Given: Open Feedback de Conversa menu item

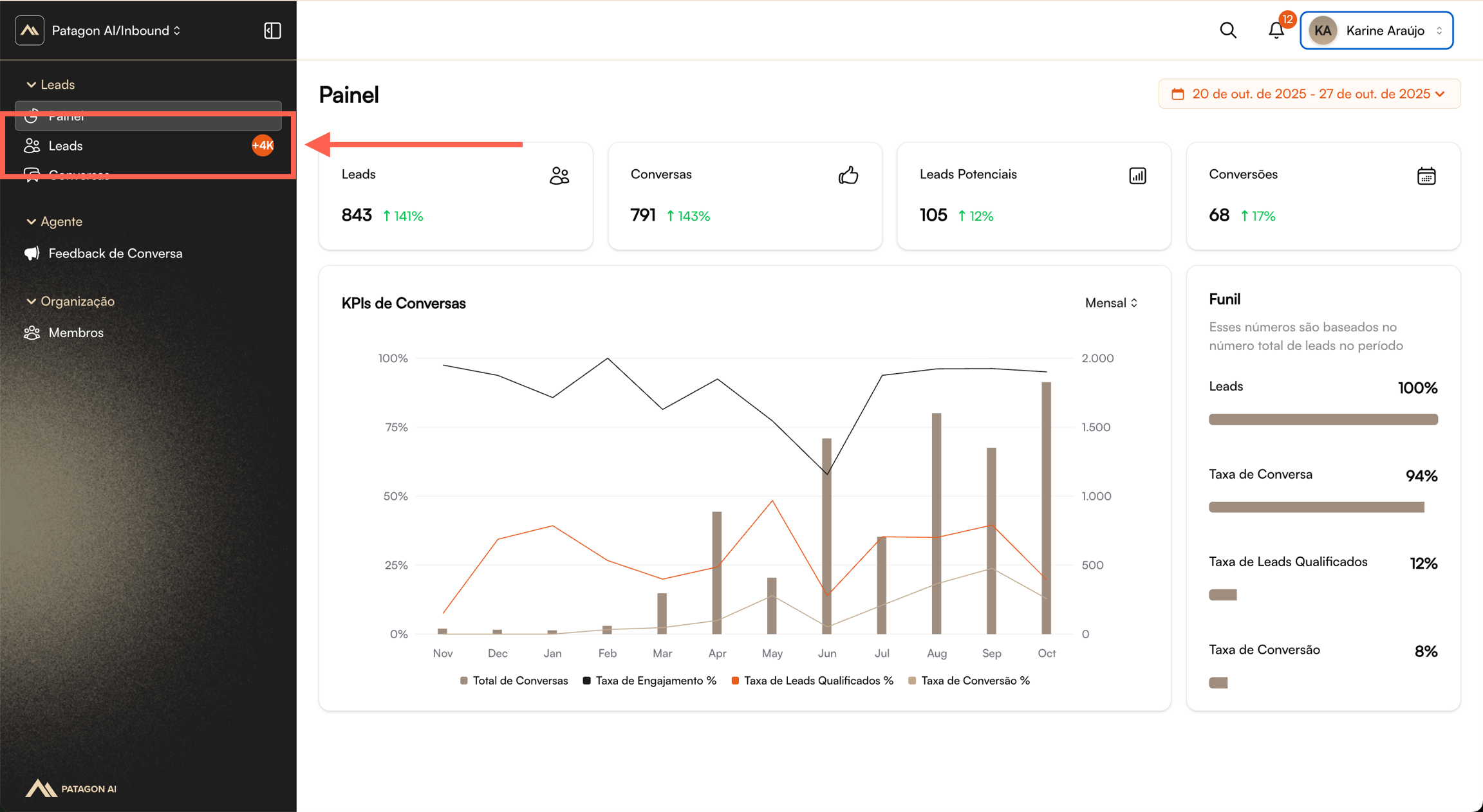Looking at the screenshot, I should click(115, 254).
